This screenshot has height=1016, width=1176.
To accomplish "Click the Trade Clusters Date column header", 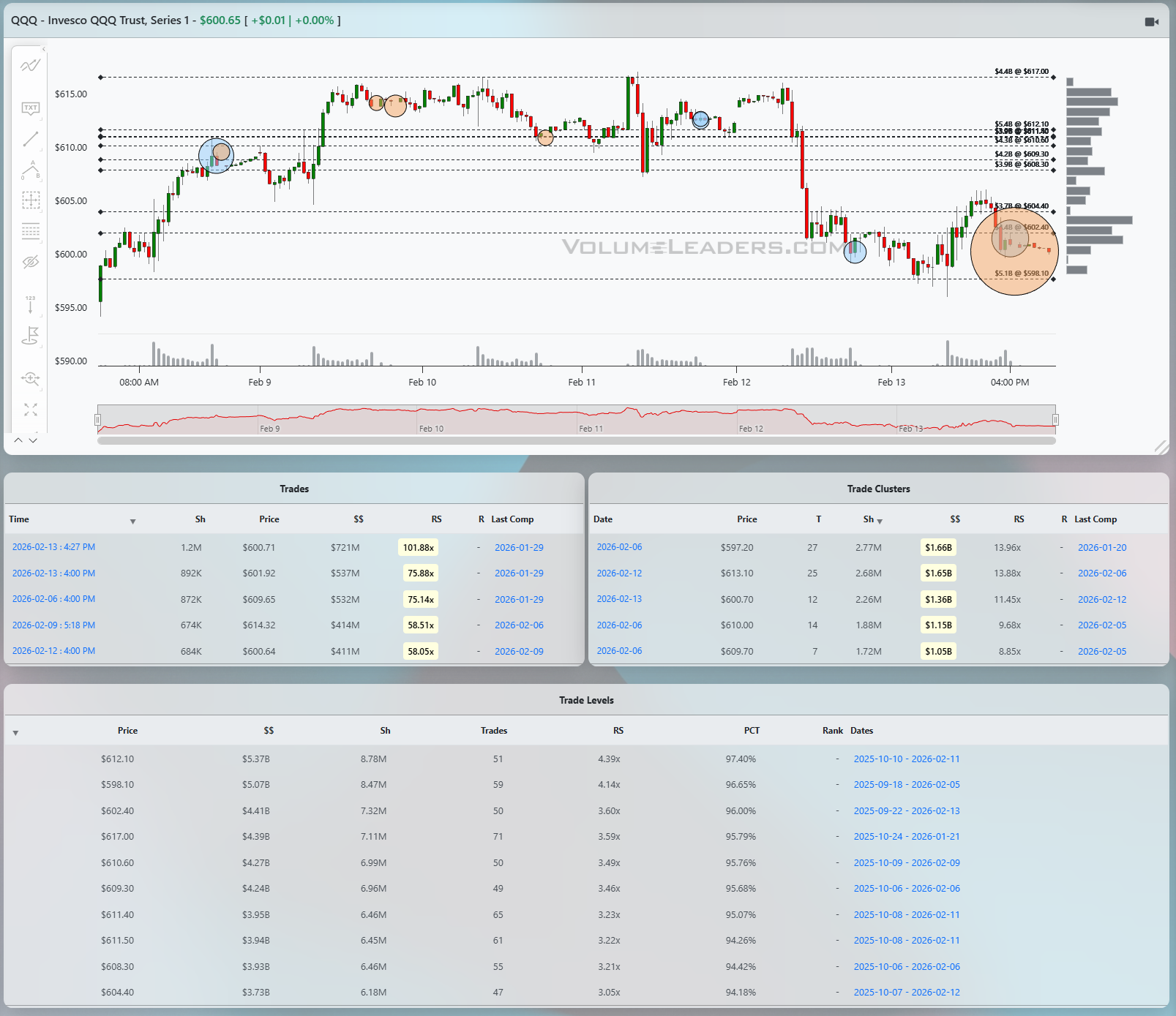I will coord(603,519).
